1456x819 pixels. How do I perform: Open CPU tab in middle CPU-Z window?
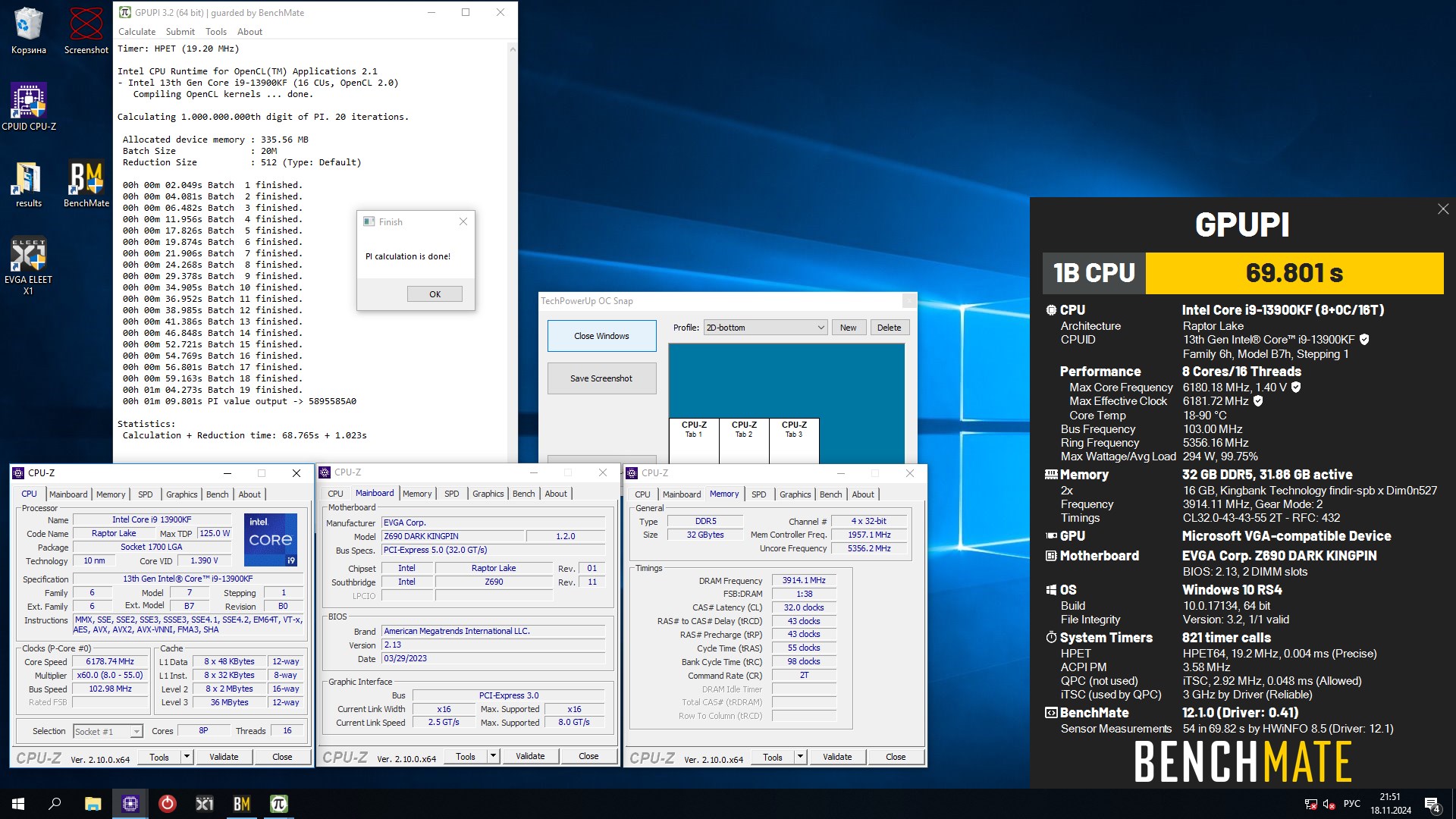pyautogui.click(x=335, y=494)
